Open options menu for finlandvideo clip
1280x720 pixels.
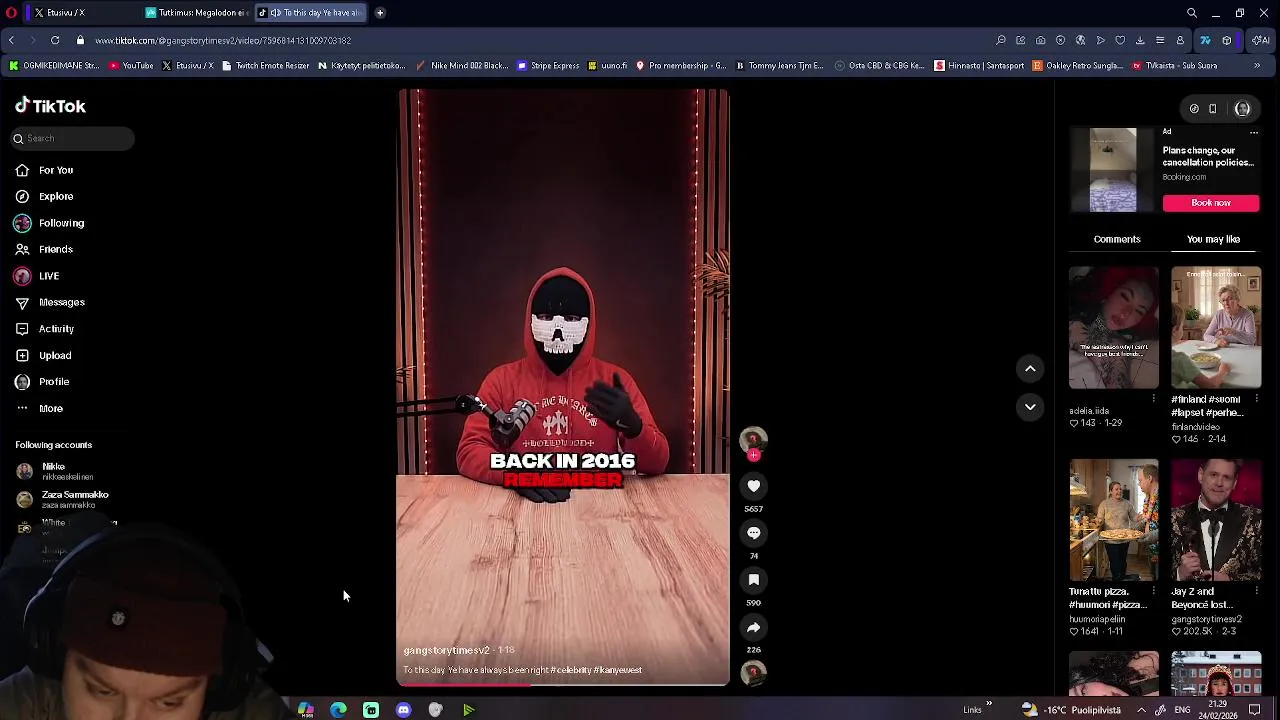[x=1257, y=399]
